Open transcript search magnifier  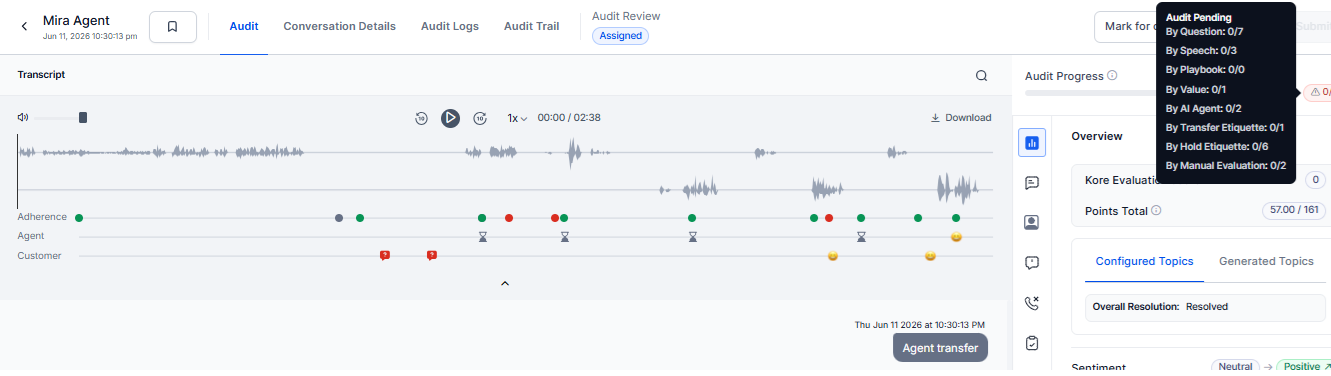click(982, 75)
